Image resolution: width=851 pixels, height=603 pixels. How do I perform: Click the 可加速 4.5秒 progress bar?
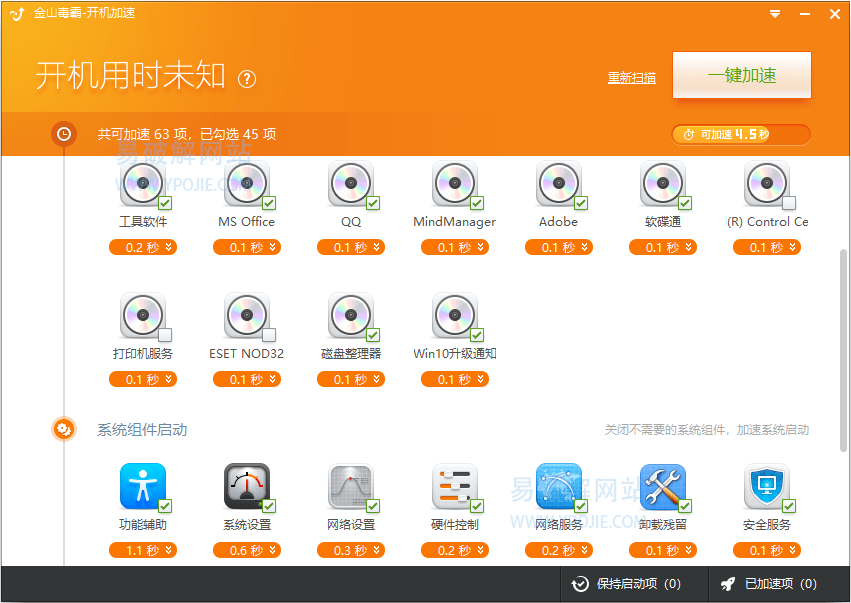(741, 135)
